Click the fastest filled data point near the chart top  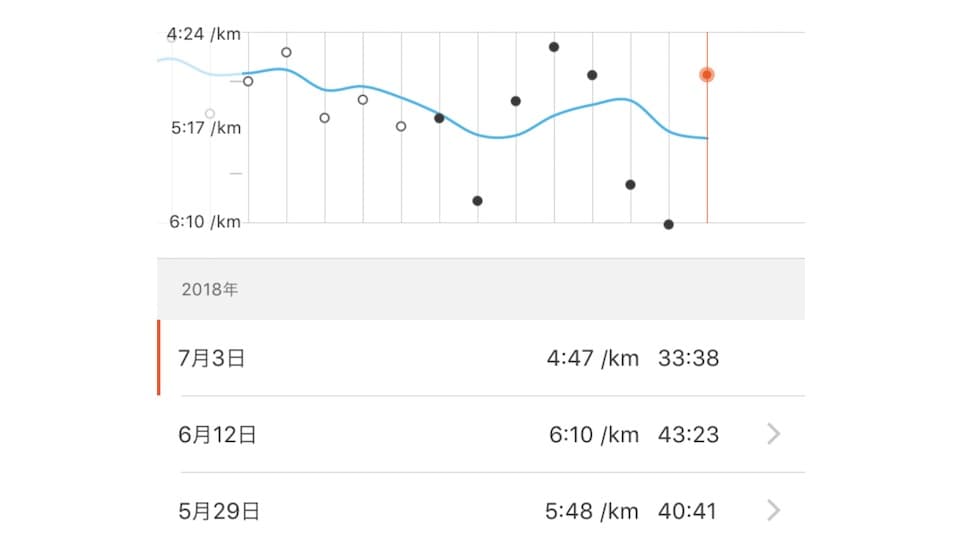click(553, 47)
